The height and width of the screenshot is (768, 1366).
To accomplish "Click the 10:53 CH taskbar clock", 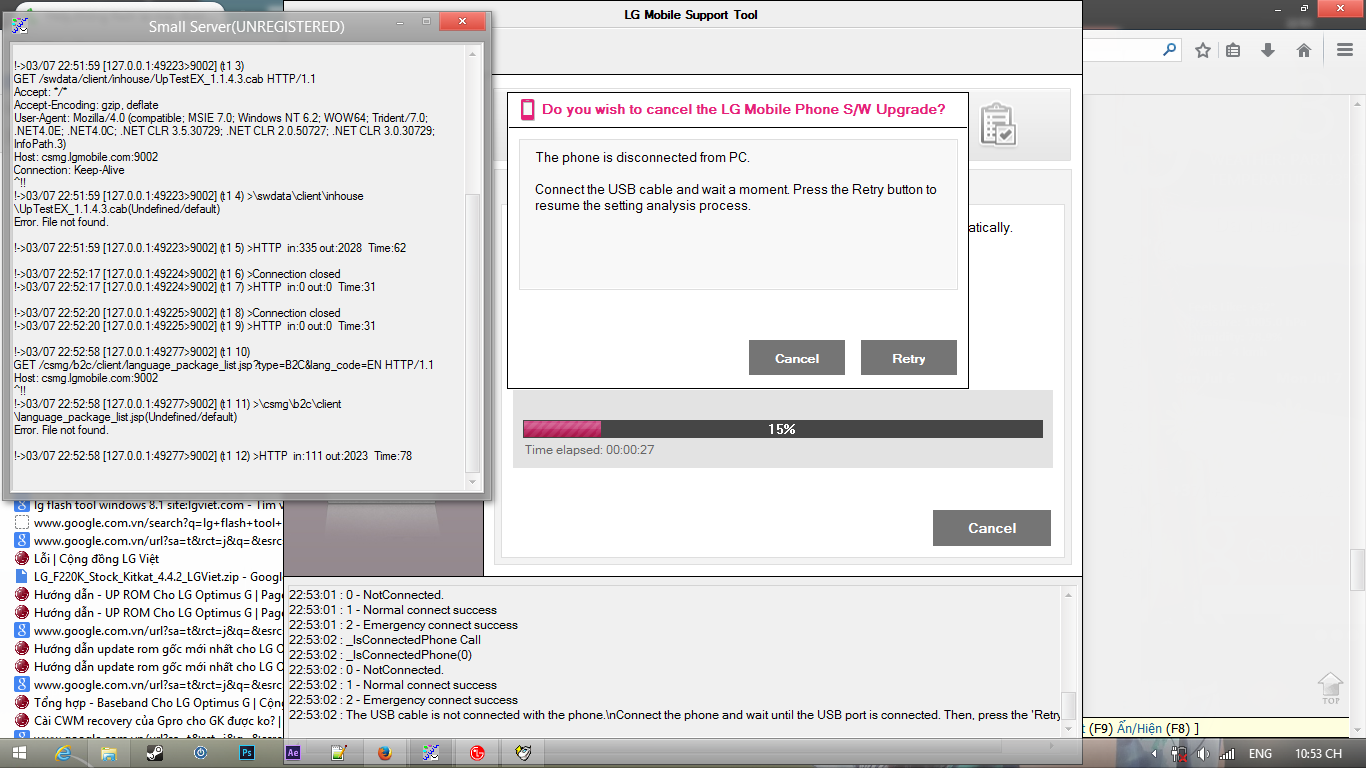I will pyautogui.click(x=1318, y=754).
